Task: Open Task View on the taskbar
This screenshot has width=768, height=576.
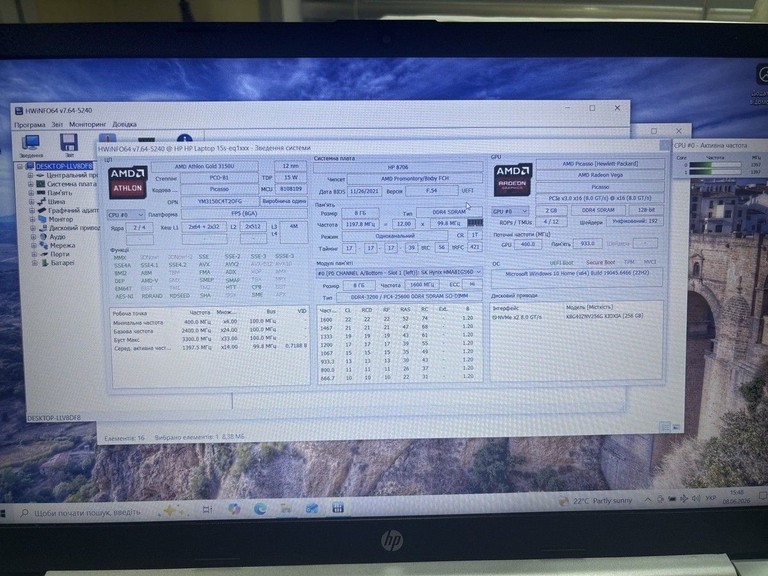Action: pyautogui.click(x=207, y=509)
